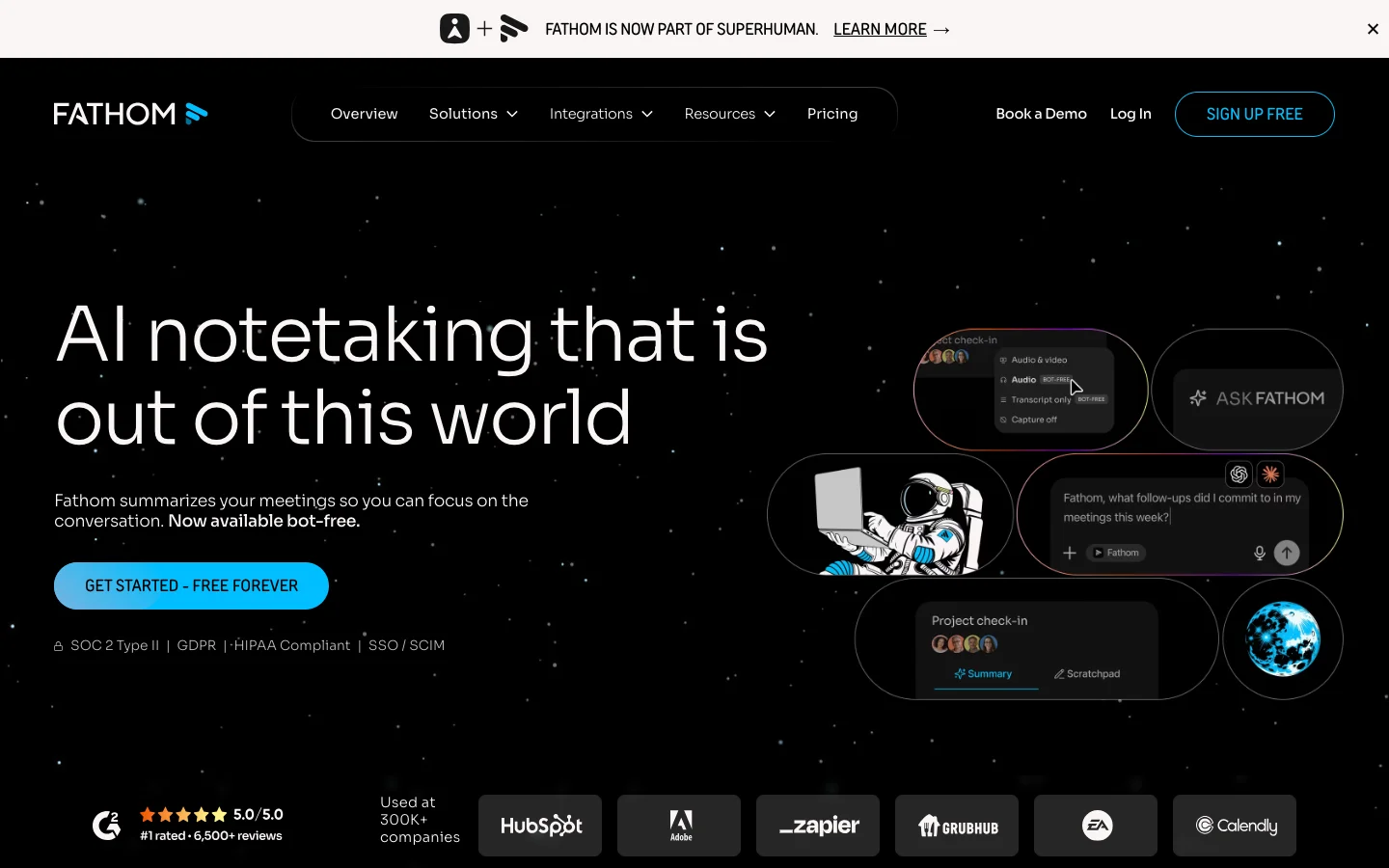The image size is (1389, 868).
Task: Click 'Now available bot-free.' text
Action: coord(264,521)
